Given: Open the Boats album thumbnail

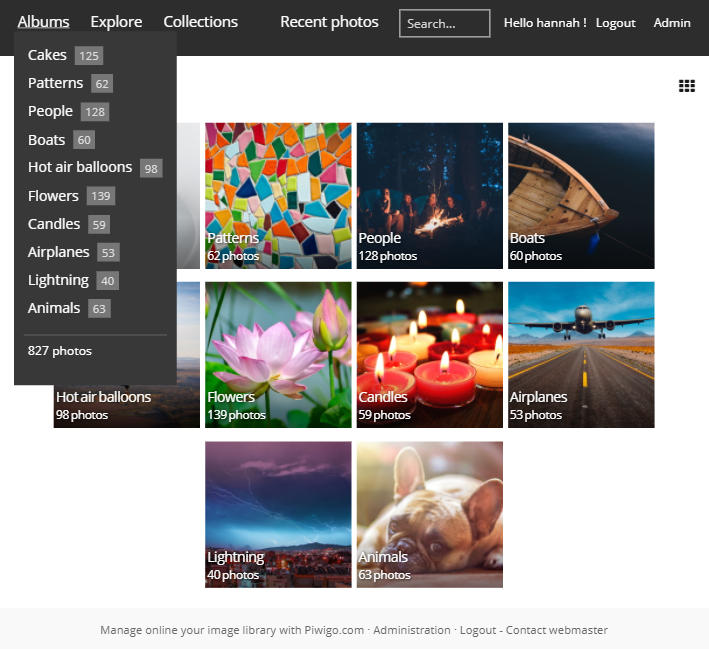Looking at the screenshot, I should 581,195.
